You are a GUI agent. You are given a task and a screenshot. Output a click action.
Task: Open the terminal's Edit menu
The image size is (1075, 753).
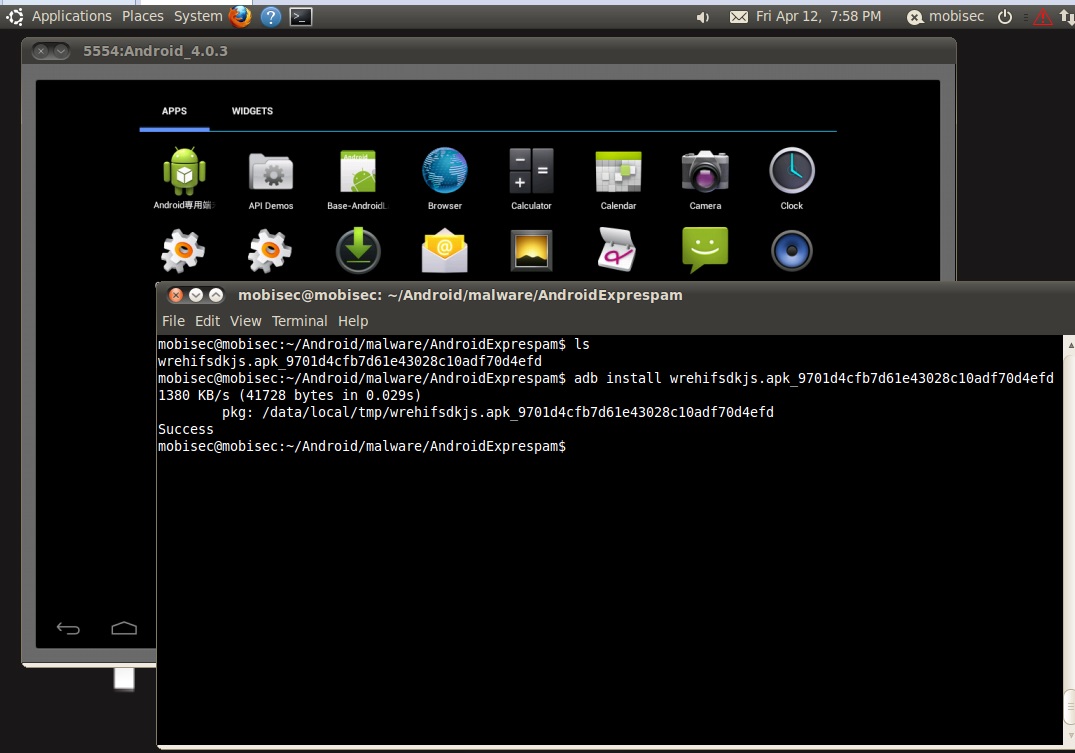pos(207,321)
